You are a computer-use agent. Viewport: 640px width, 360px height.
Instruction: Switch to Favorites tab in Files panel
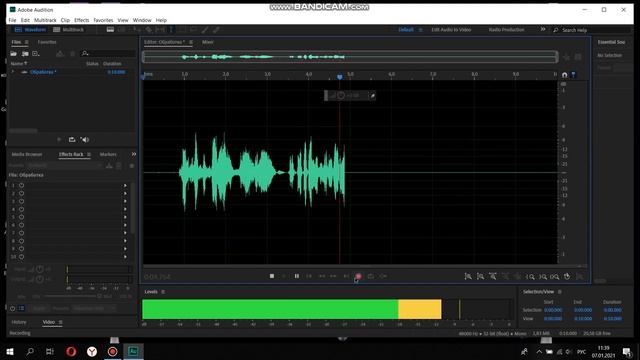[x=47, y=42]
